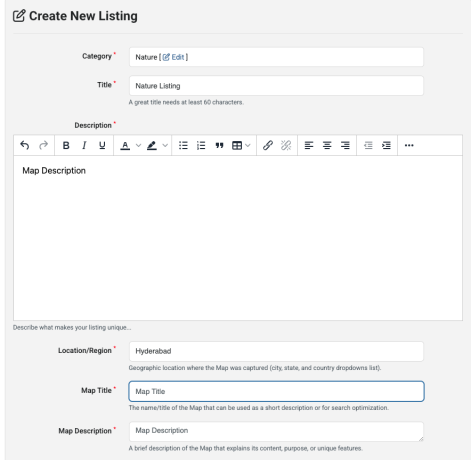
Task: Insert a hyperlink with link icon
Action: [x=268, y=145]
